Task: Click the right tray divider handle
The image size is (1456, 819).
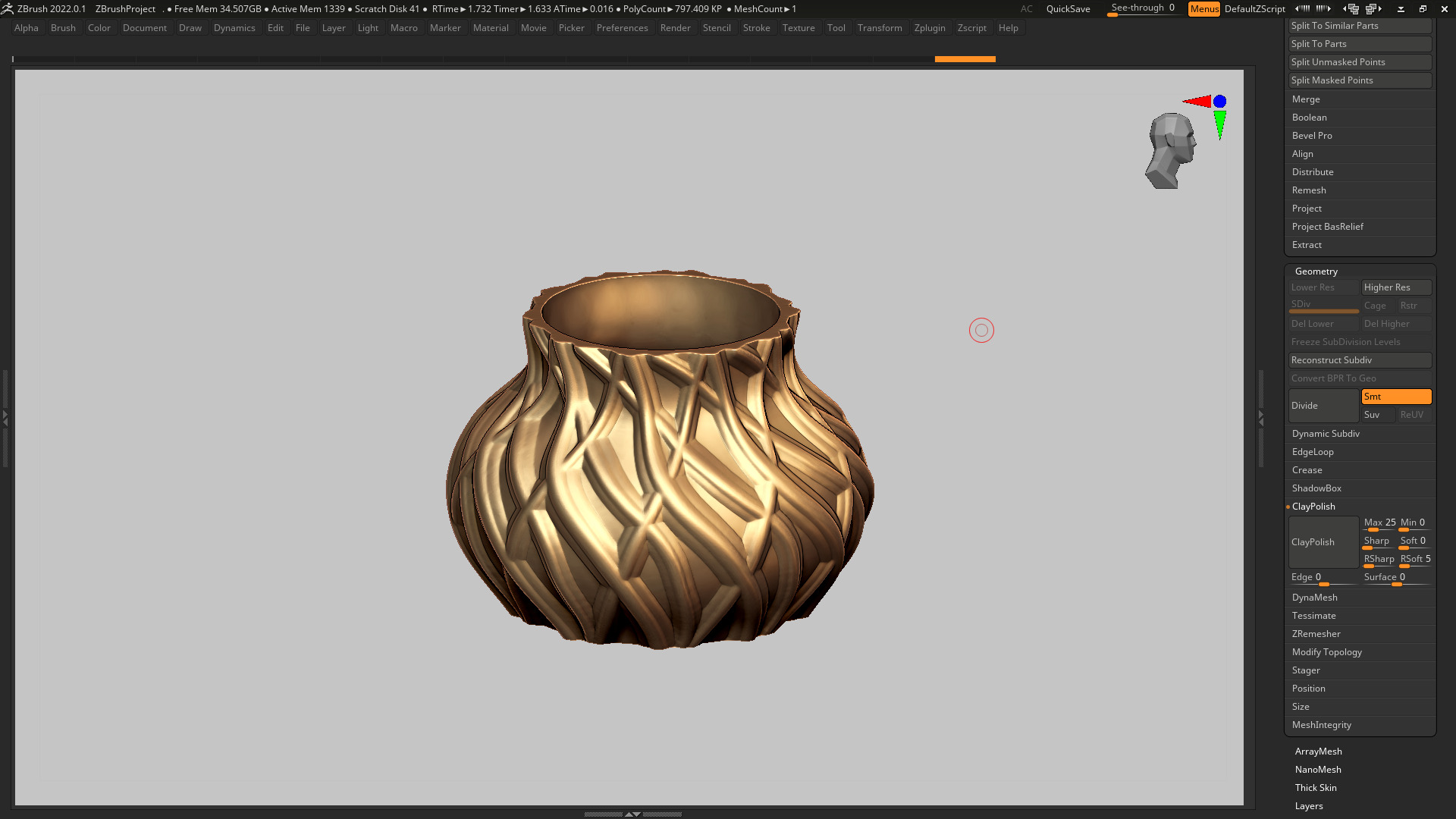Action: [1261, 418]
